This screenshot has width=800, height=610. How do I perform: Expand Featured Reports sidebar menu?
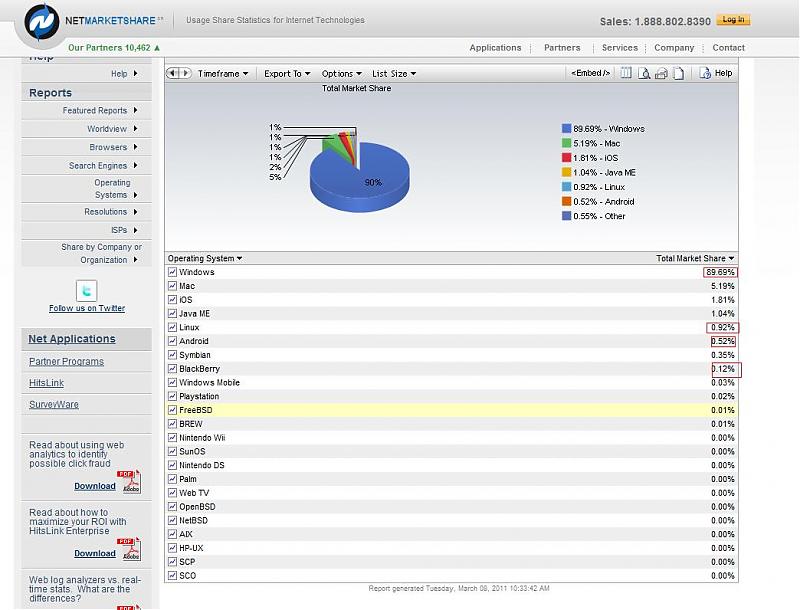(x=100, y=111)
